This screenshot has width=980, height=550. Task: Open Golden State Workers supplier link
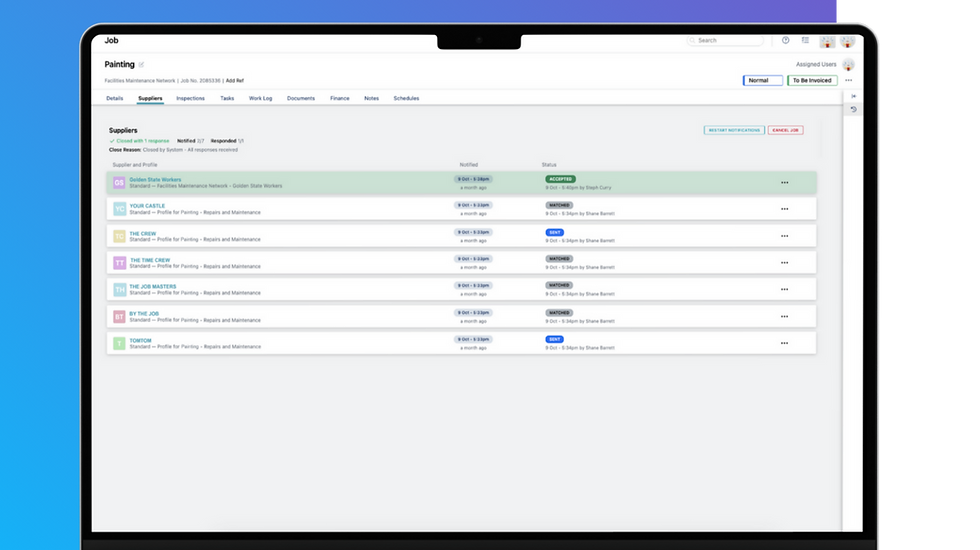click(155, 179)
